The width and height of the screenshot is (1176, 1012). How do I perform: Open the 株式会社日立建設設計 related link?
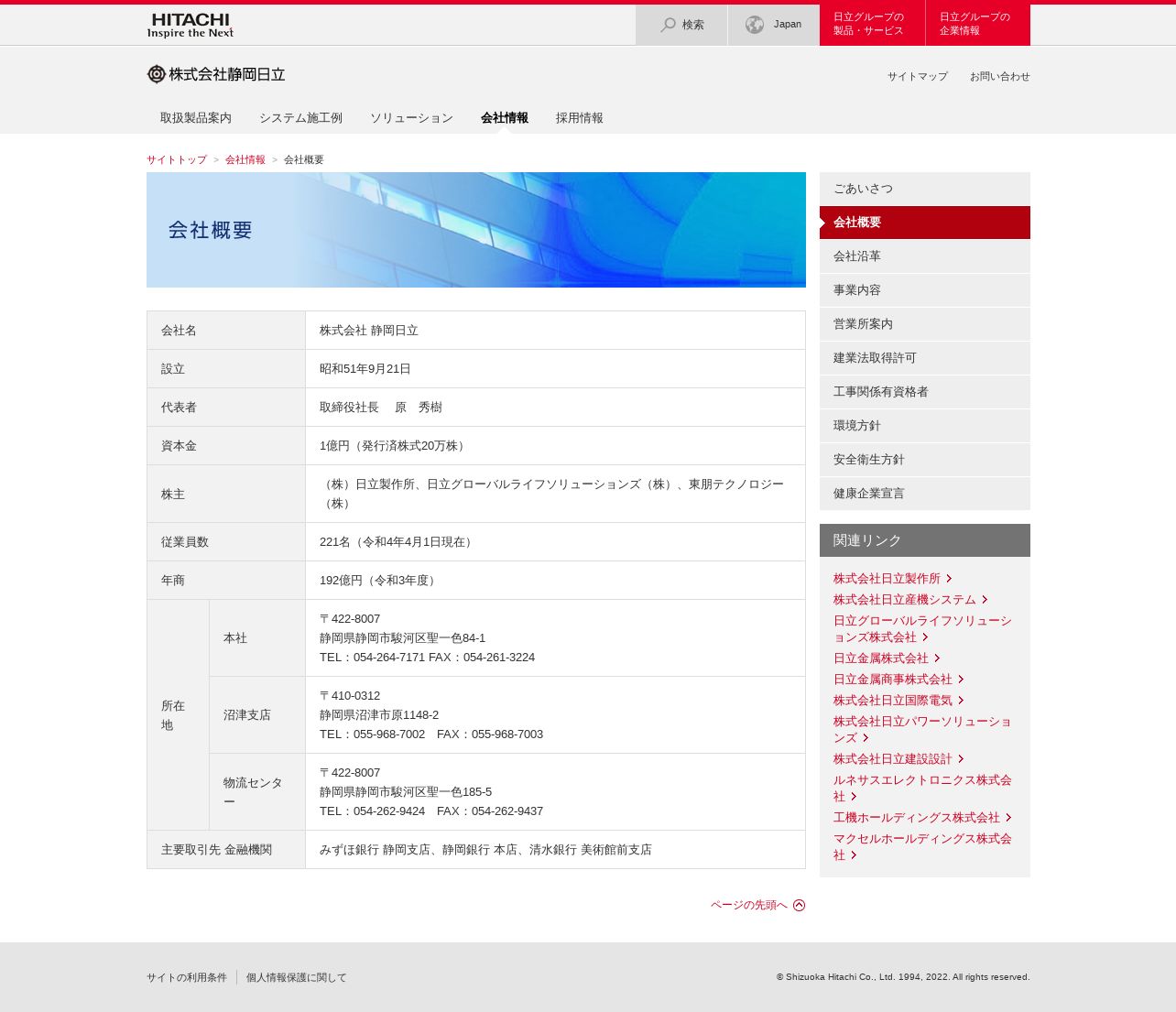pyautogui.click(x=893, y=759)
